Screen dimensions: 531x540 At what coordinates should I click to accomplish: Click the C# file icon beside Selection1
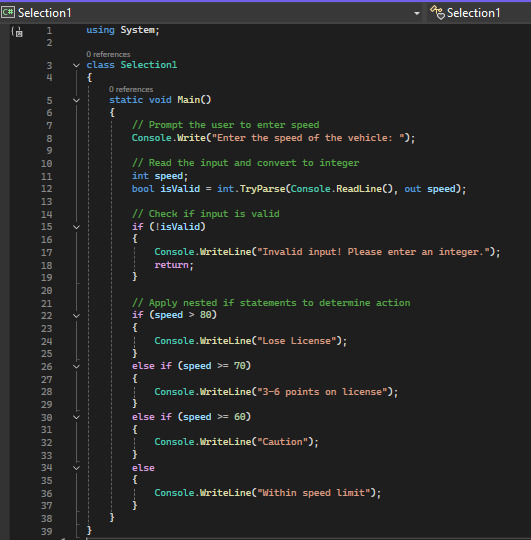(x=8, y=12)
